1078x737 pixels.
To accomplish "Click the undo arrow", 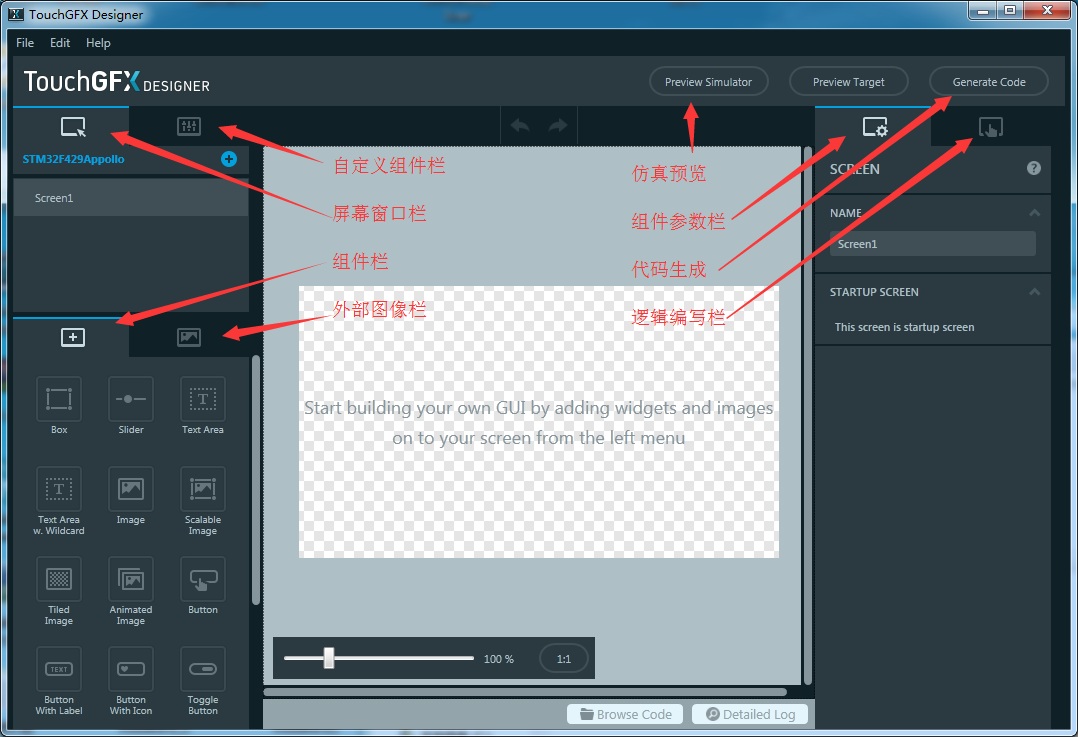I will pyautogui.click(x=520, y=125).
